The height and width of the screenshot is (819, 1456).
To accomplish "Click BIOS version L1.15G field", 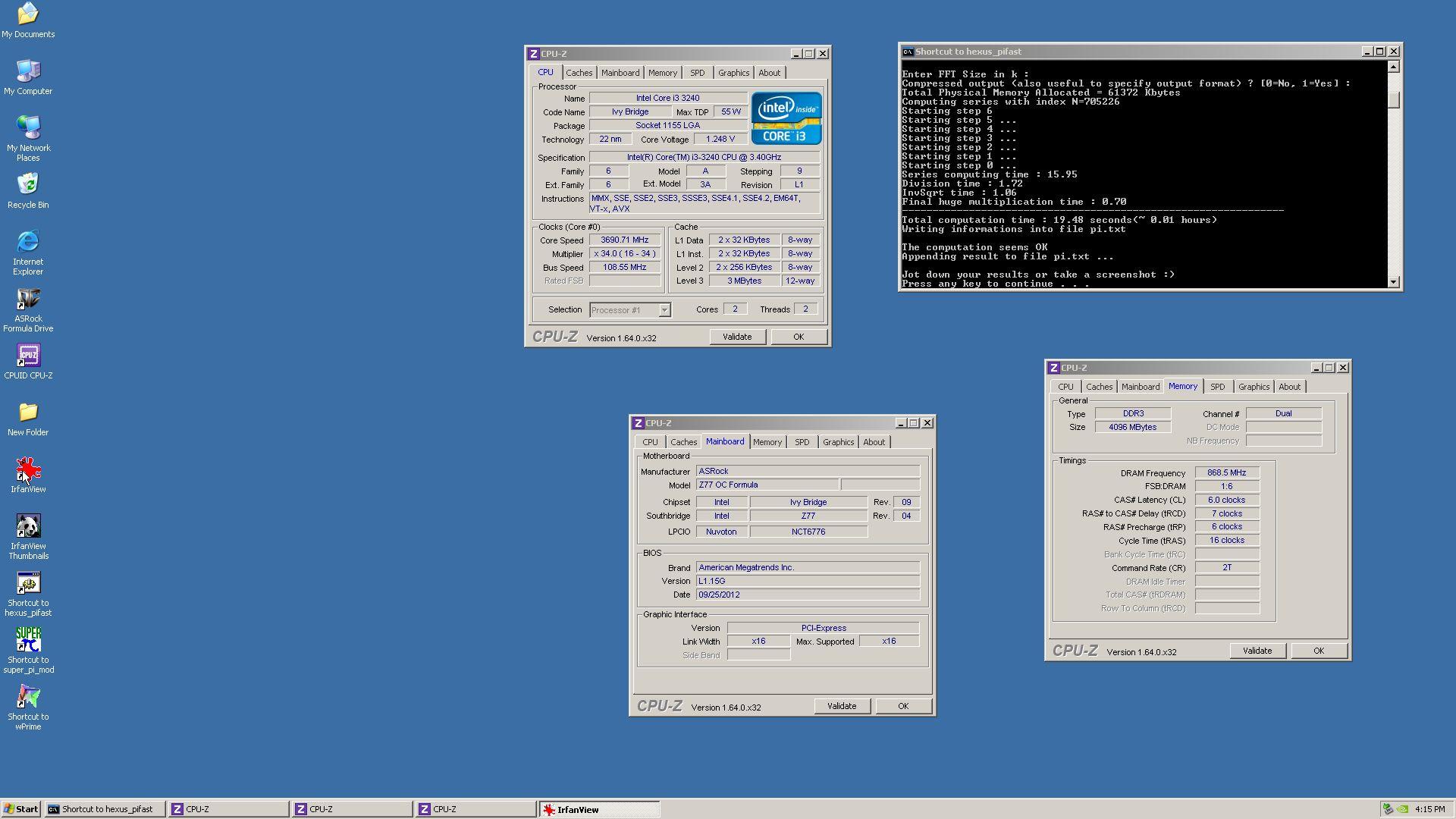I will 808,582.
